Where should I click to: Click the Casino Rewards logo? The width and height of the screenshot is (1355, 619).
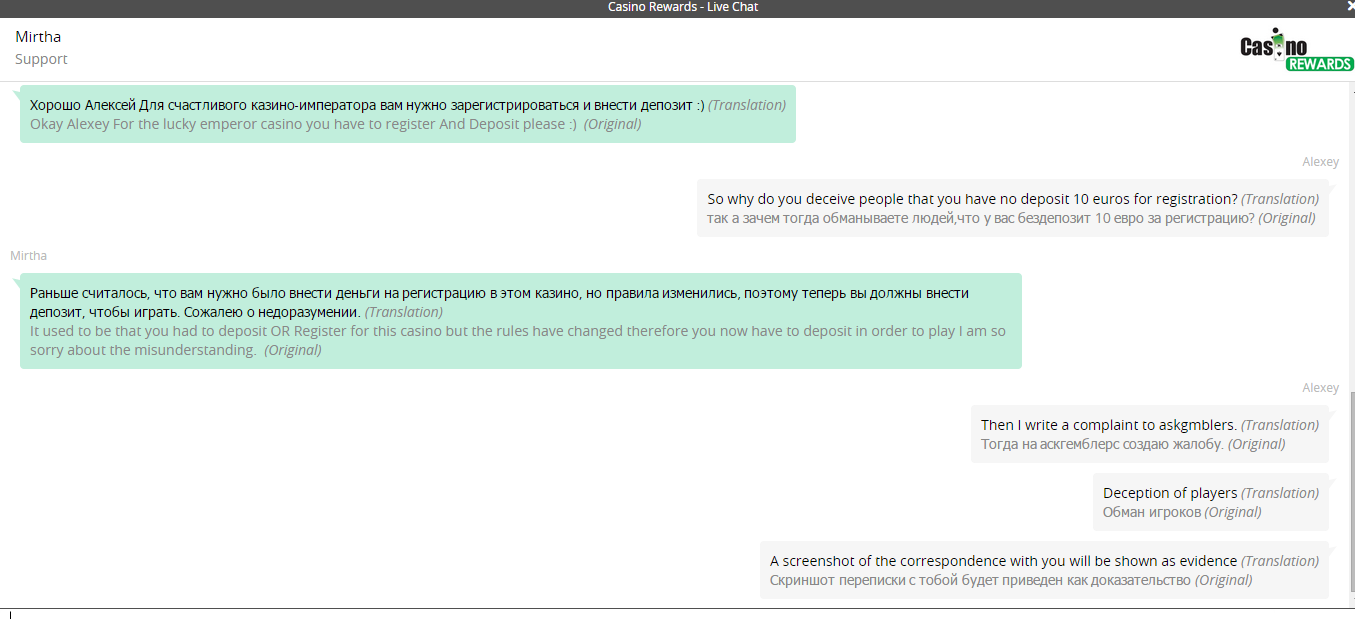(1296, 49)
